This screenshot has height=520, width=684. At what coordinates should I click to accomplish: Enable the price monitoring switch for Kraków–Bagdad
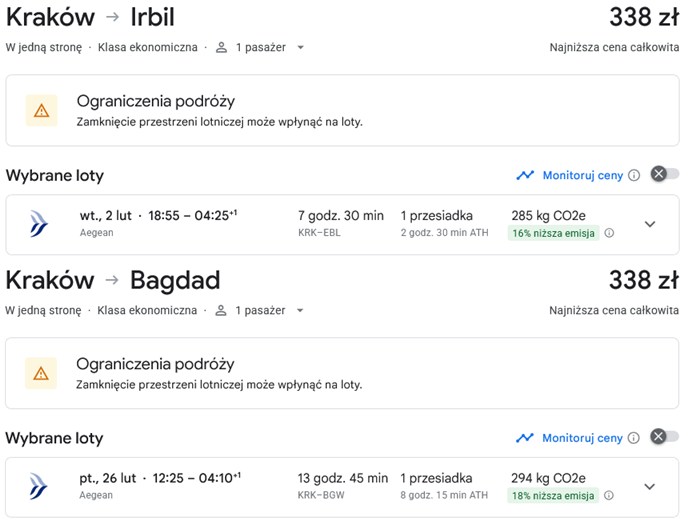point(664,436)
